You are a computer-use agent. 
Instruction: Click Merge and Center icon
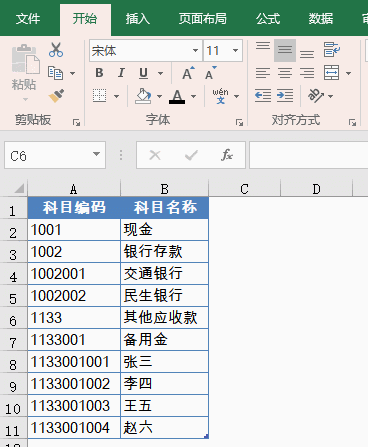332,73
